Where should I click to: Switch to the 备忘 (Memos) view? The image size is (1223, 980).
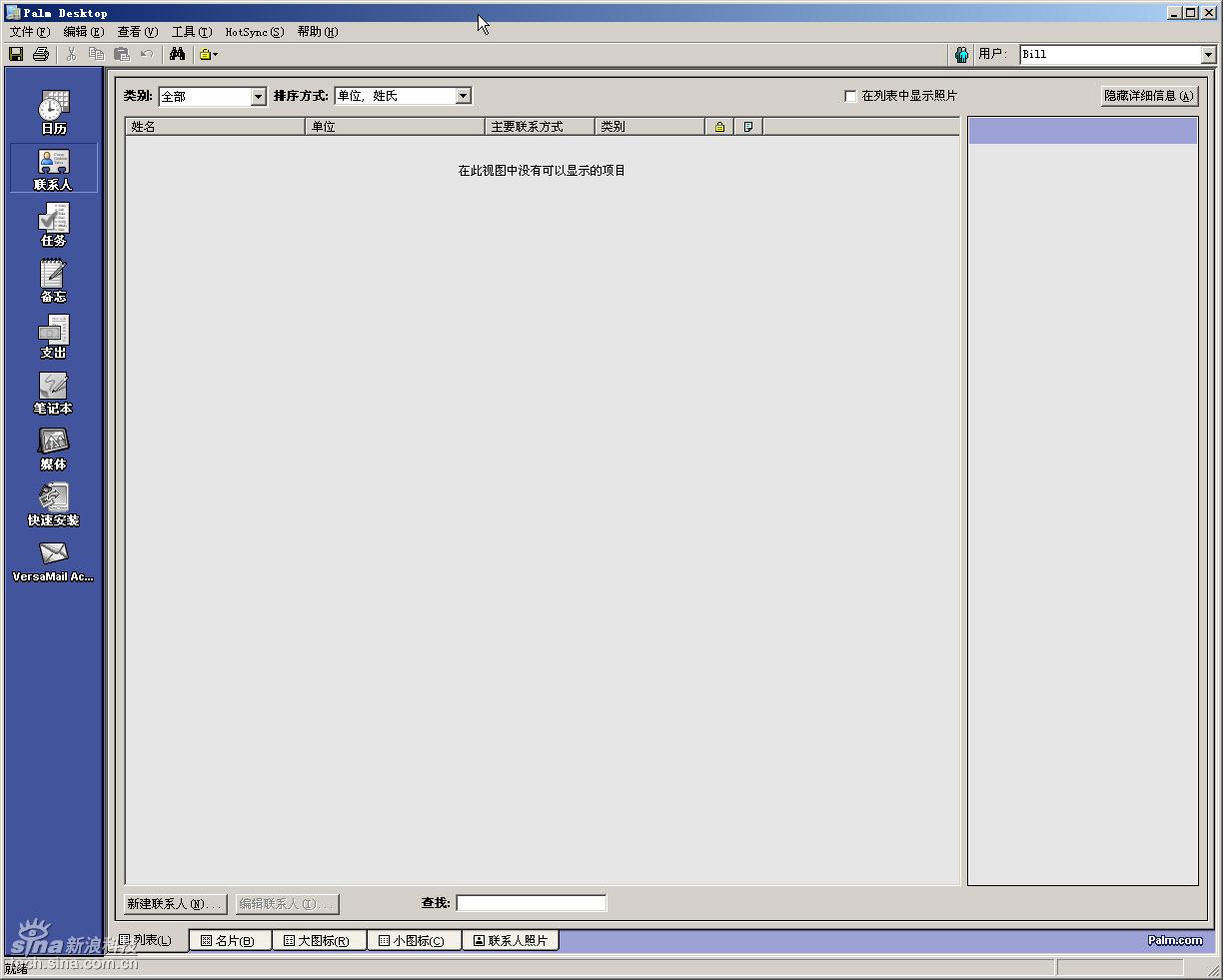pos(53,280)
